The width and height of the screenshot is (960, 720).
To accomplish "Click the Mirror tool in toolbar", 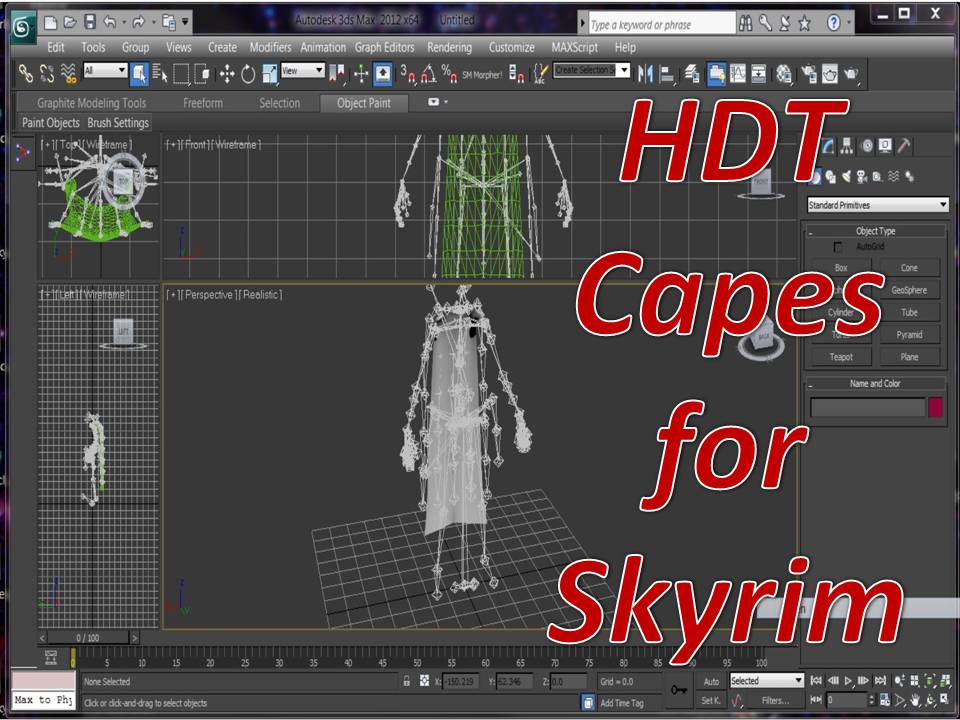I will (645, 73).
